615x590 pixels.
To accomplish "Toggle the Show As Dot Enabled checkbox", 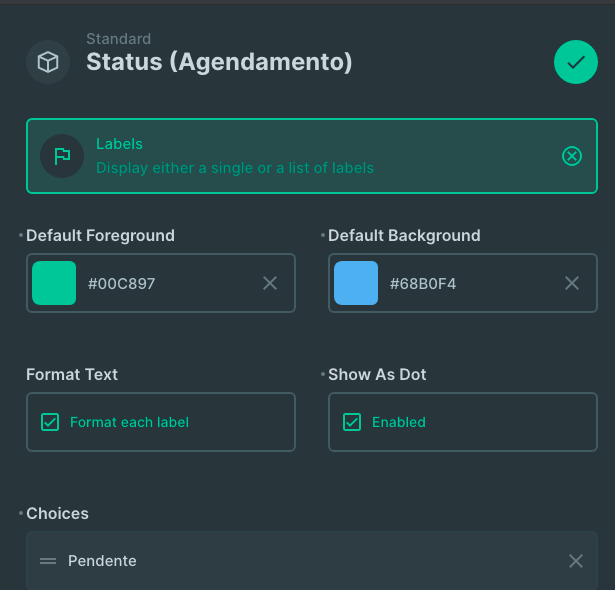I will point(352,422).
